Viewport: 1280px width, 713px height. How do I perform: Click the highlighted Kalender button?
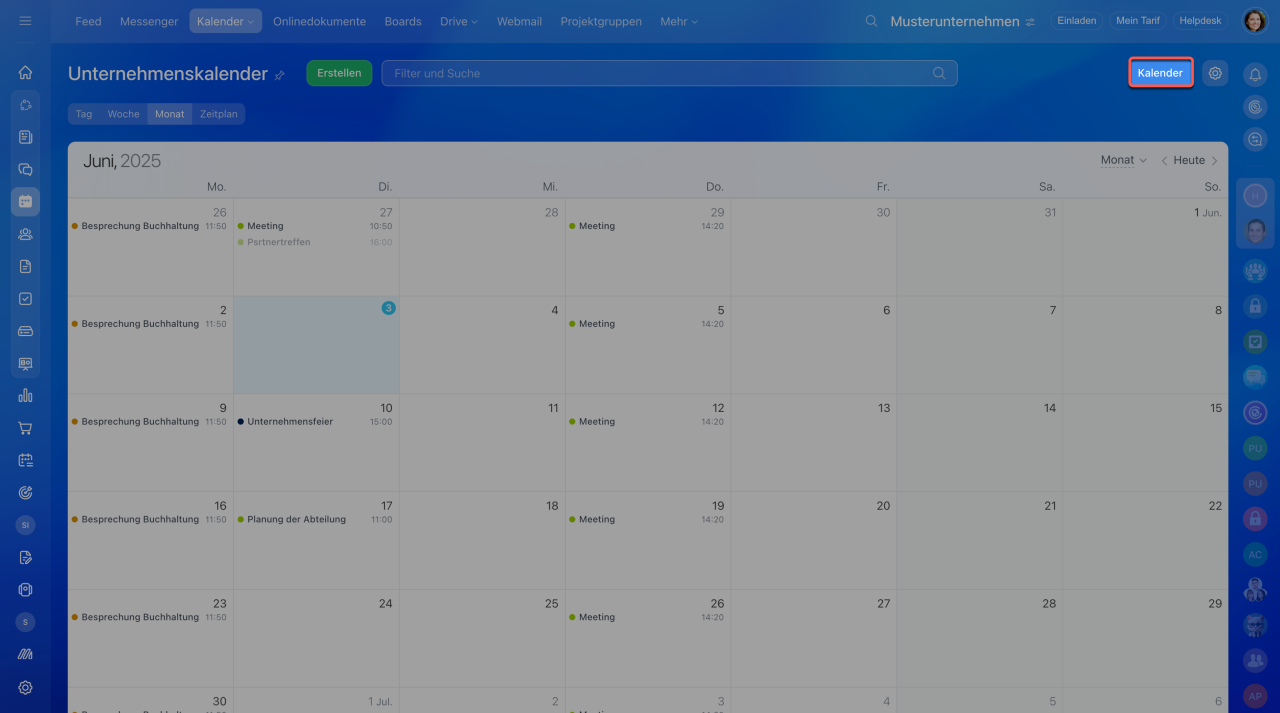[x=1160, y=73]
